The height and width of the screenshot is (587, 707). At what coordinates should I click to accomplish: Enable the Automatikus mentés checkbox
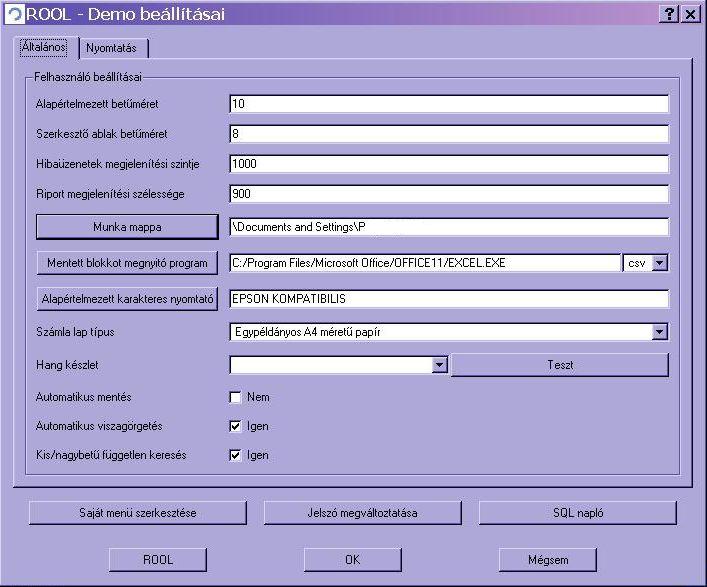coord(236,397)
